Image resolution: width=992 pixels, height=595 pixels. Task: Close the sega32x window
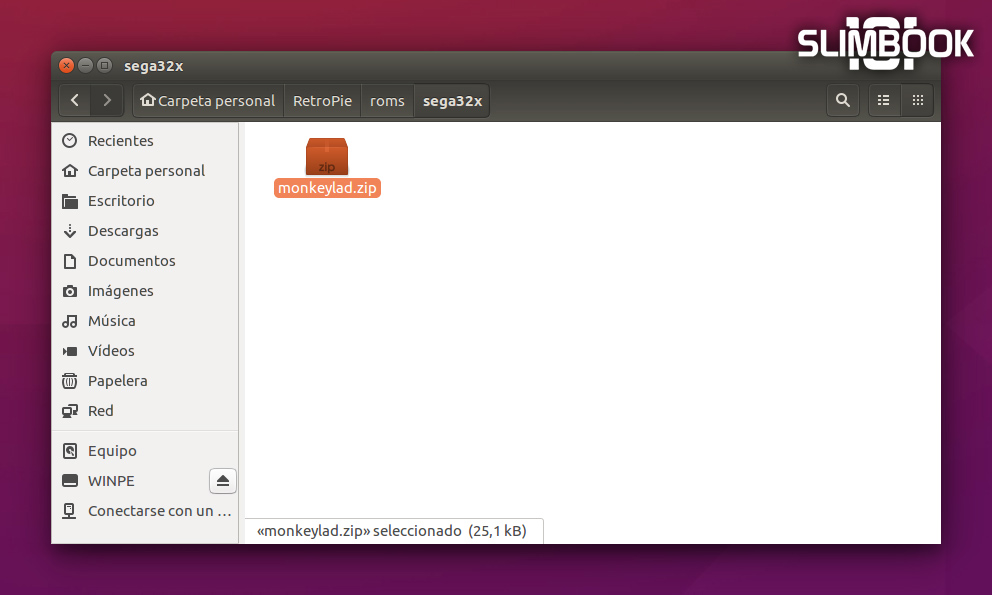point(67,66)
